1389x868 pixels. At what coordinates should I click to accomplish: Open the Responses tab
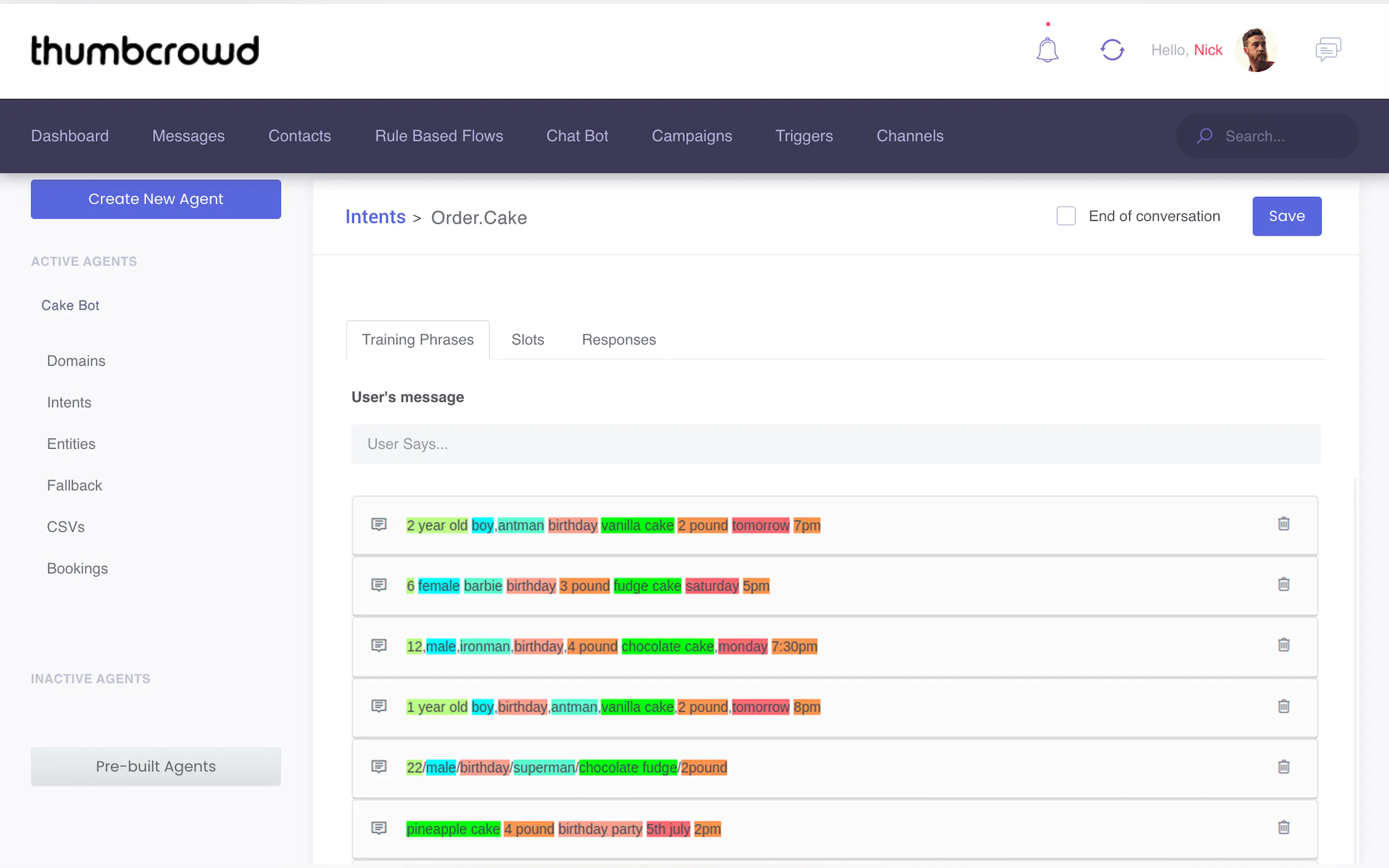pyautogui.click(x=618, y=340)
